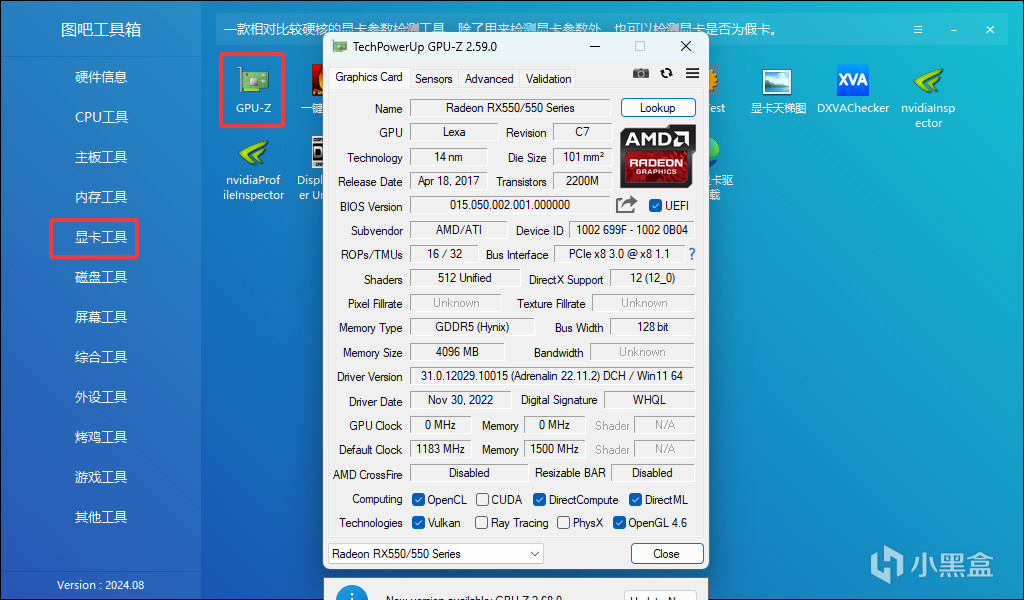Click the Default Clock 1183 MHz value

click(x=441, y=449)
